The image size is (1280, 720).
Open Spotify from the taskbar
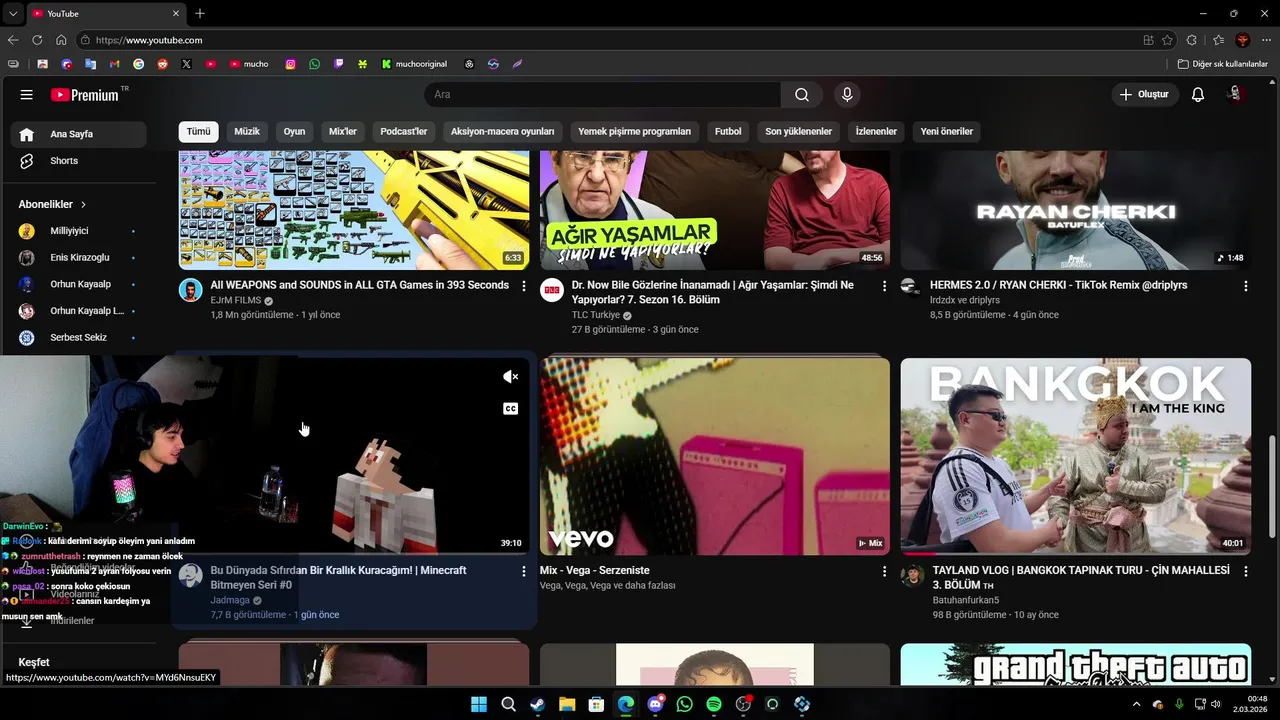click(714, 704)
